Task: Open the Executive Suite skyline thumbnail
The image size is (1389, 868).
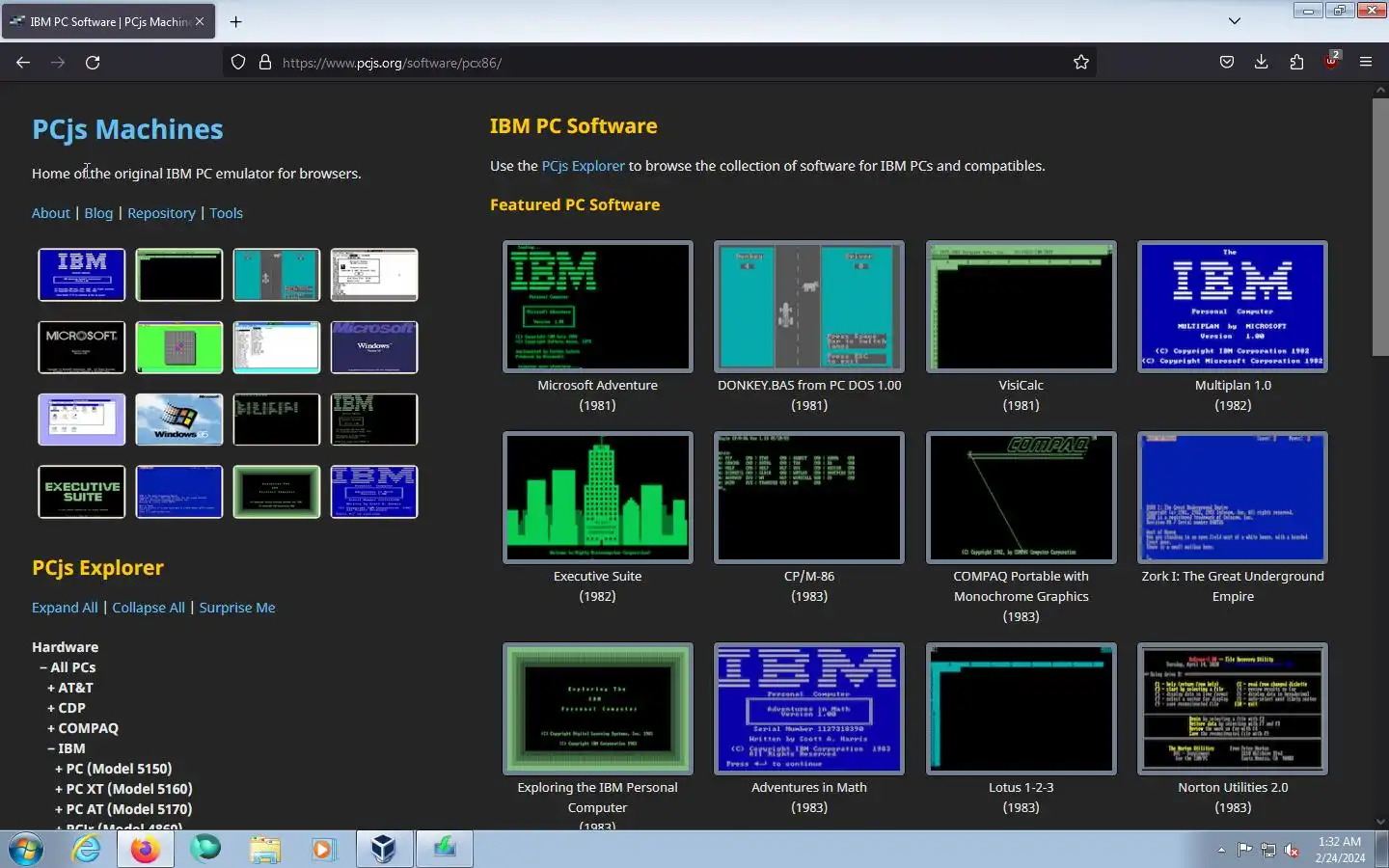Action: point(598,498)
